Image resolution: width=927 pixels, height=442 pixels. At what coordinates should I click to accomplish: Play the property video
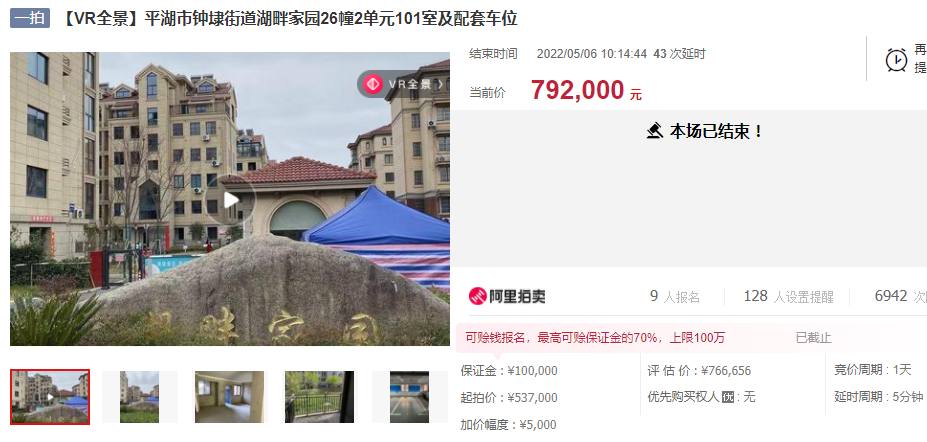231,200
